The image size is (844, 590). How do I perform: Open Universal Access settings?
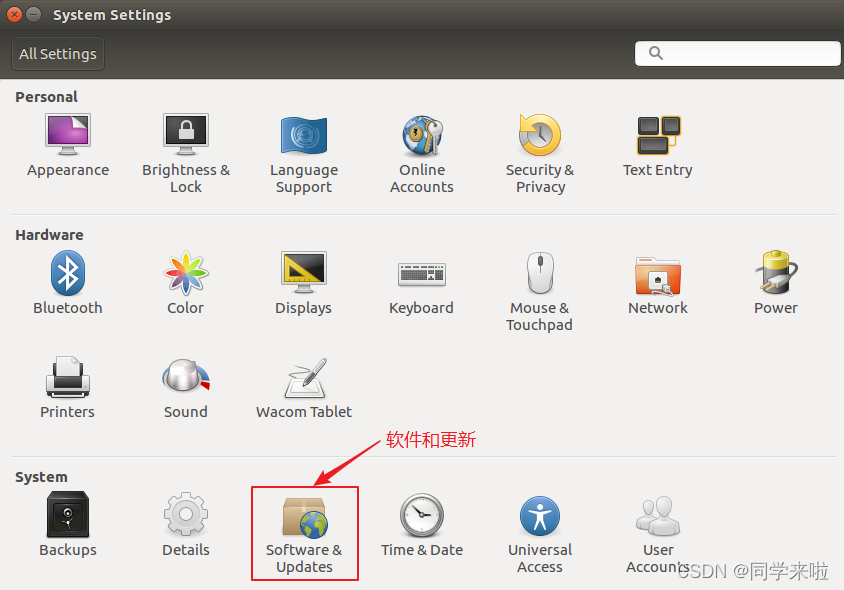pyautogui.click(x=540, y=534)
